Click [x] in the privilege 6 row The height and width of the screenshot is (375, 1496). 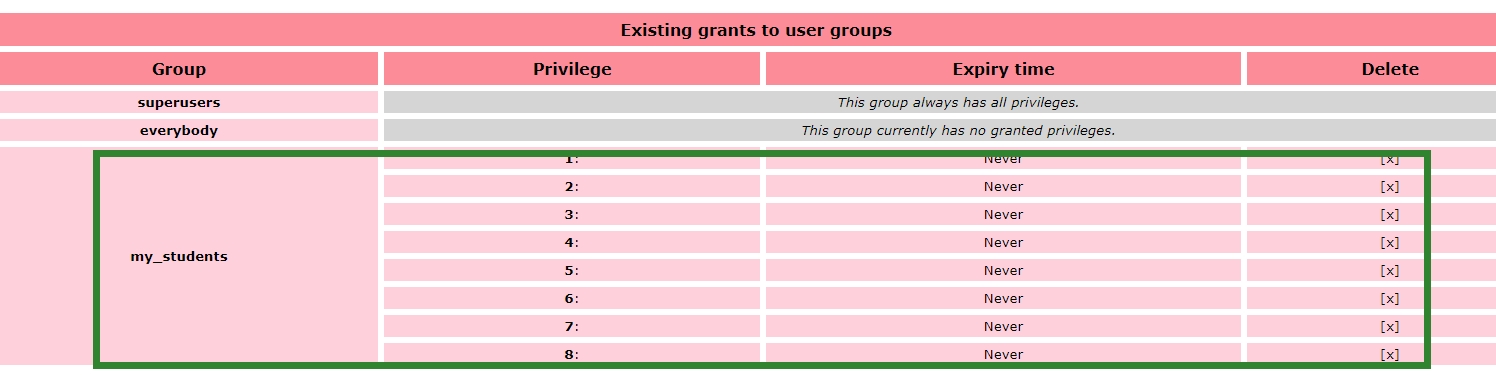tap(1389, 298)
